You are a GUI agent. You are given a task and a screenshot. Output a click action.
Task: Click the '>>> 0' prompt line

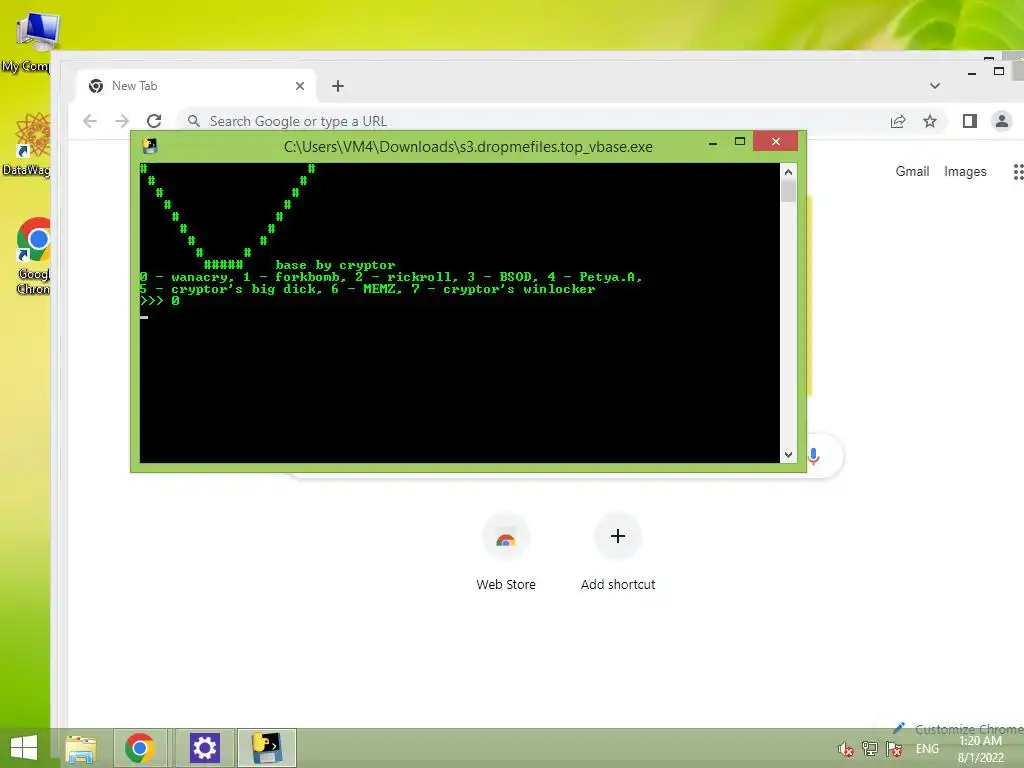click(159, 301)
